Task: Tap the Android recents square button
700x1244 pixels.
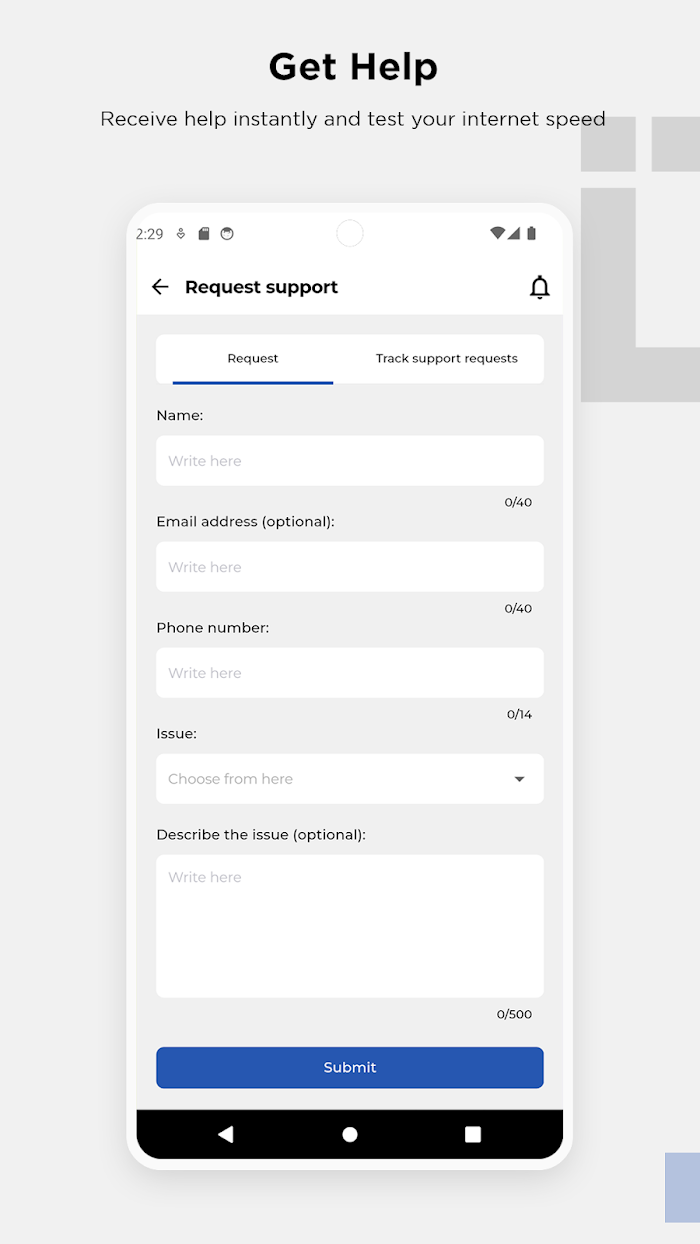Action: pos(473,1134)
